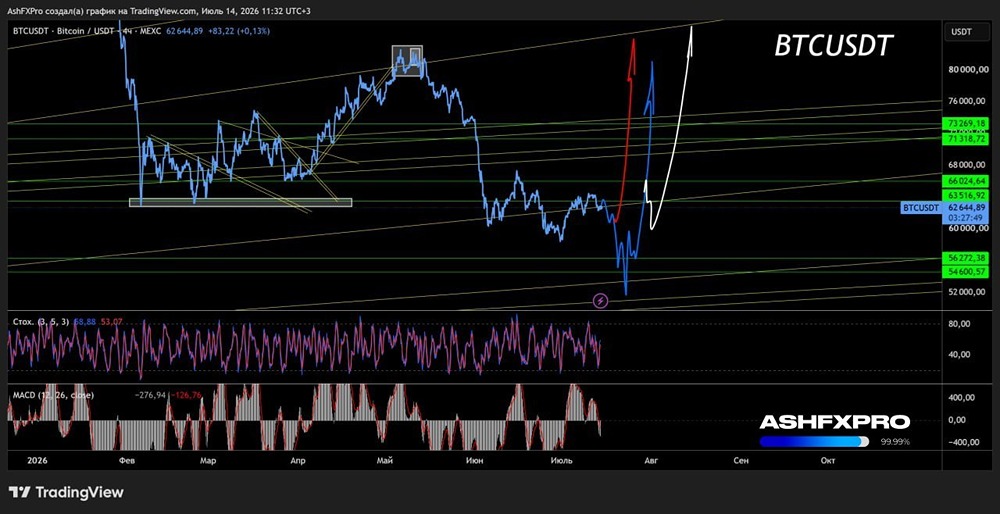
Task: Click the 66 024,64 green price label
Action: pyautogui.click(x=967, y=181)
